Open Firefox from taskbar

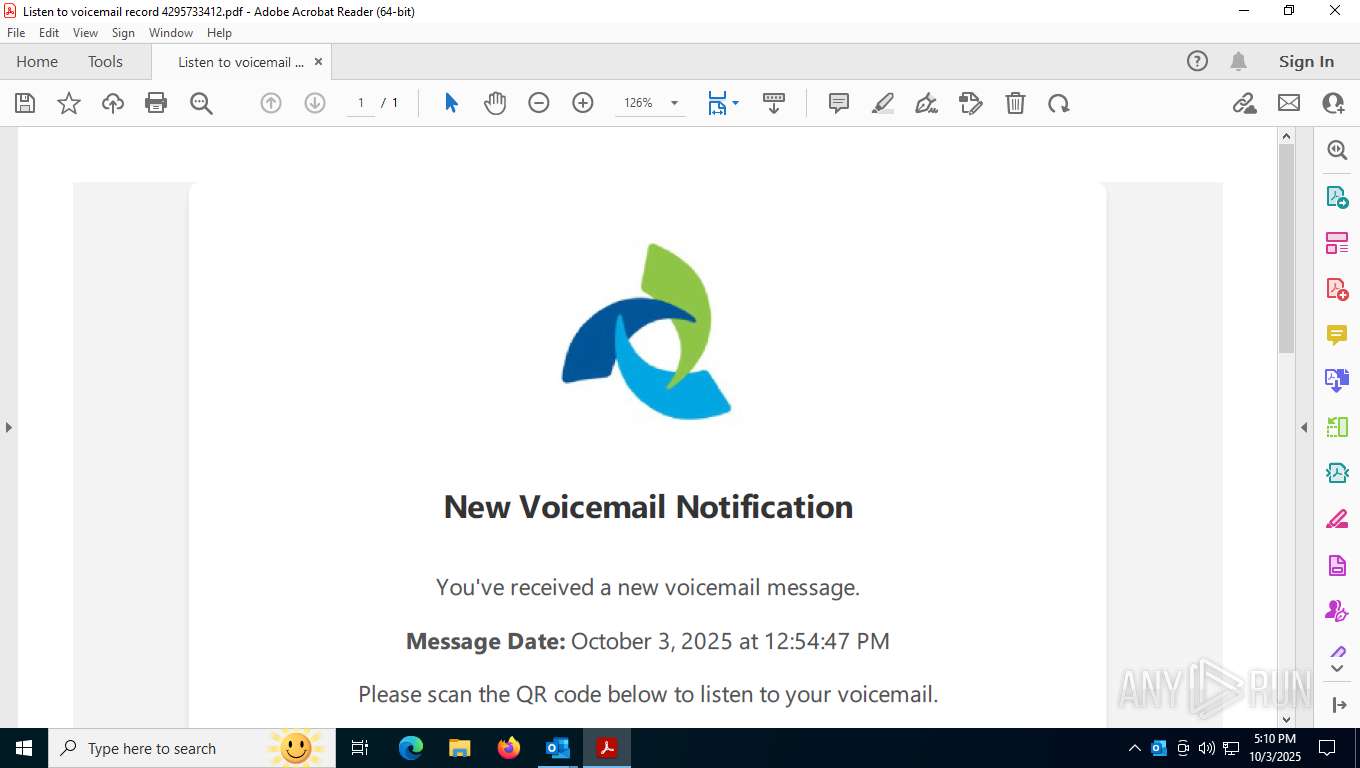tap(509, 748)
